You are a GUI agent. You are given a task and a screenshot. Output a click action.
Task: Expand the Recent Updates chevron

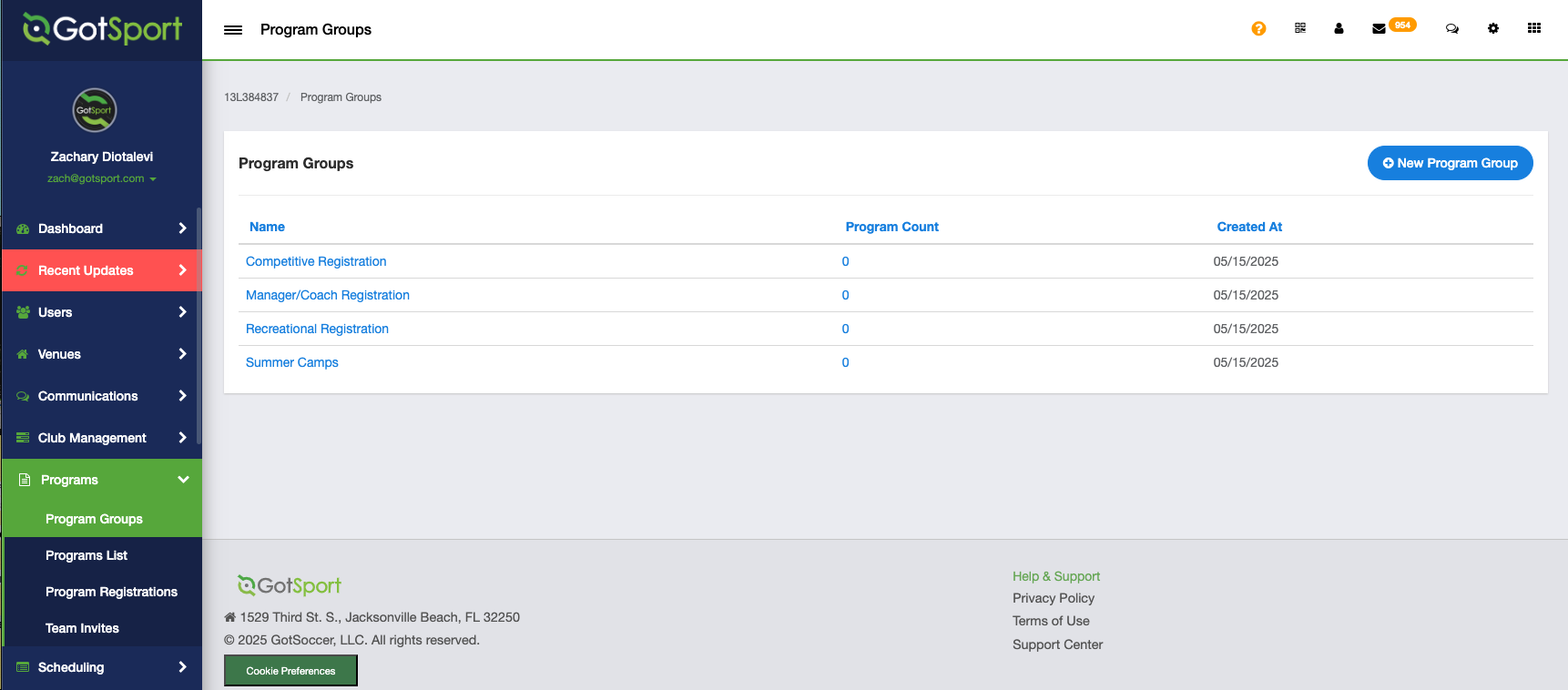(182, 270)
